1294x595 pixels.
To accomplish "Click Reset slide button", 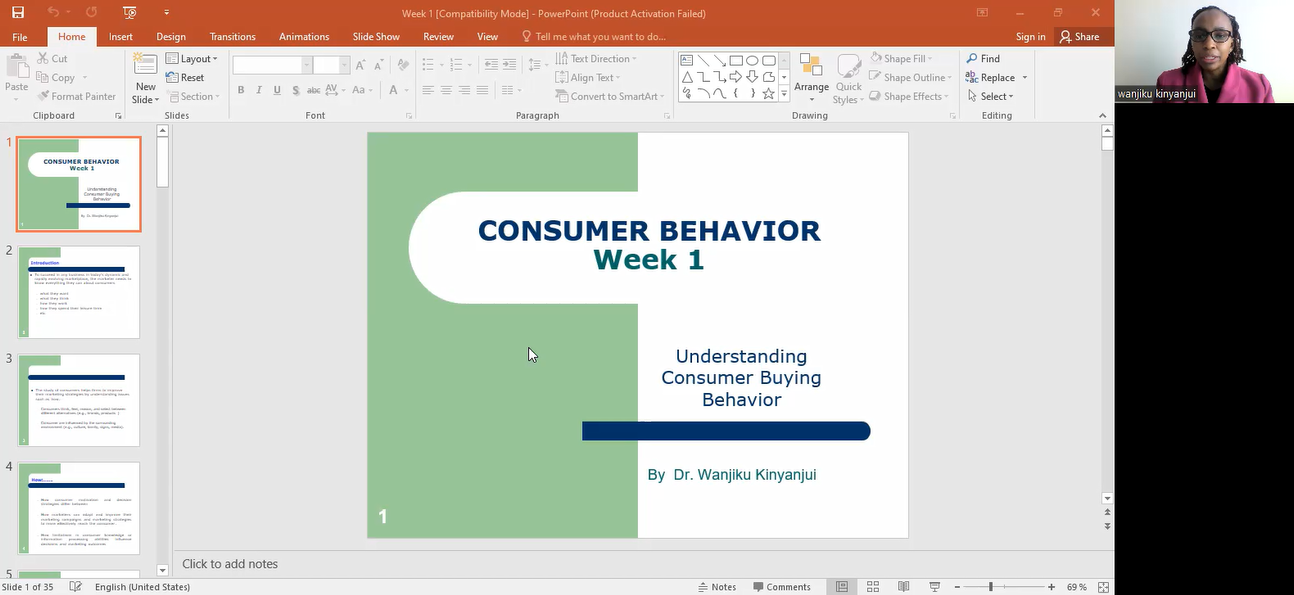I will click(185, 78).
